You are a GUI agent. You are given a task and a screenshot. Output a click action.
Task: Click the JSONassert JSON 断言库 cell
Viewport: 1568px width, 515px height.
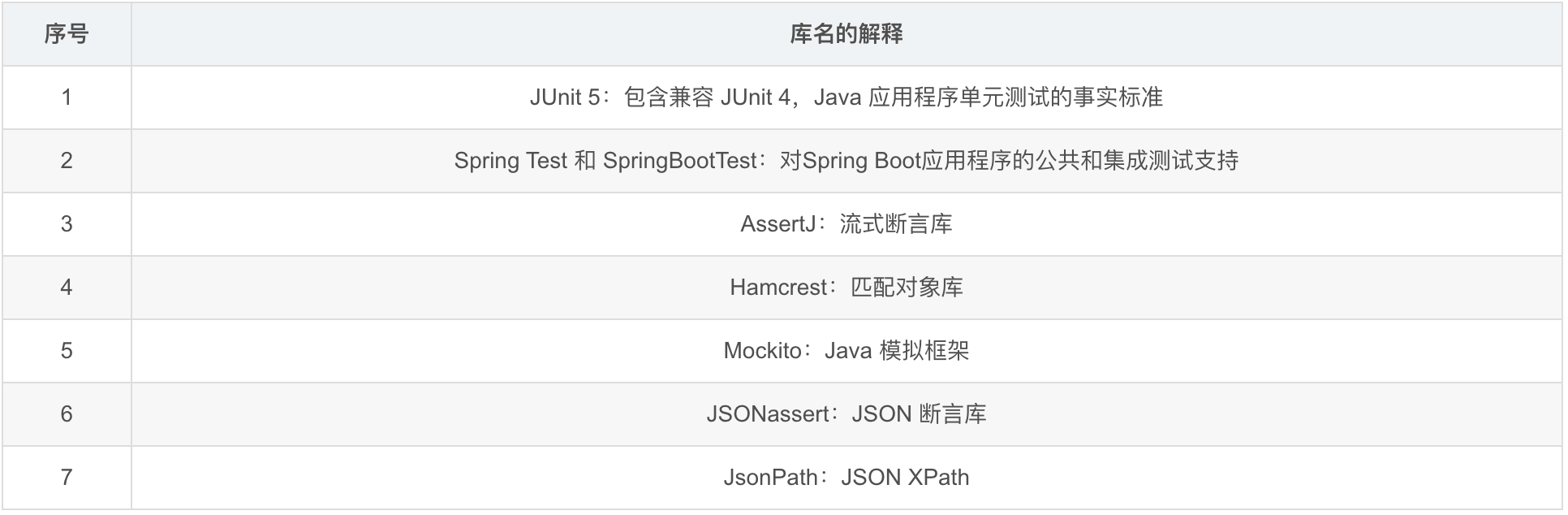tap(846, 414)
